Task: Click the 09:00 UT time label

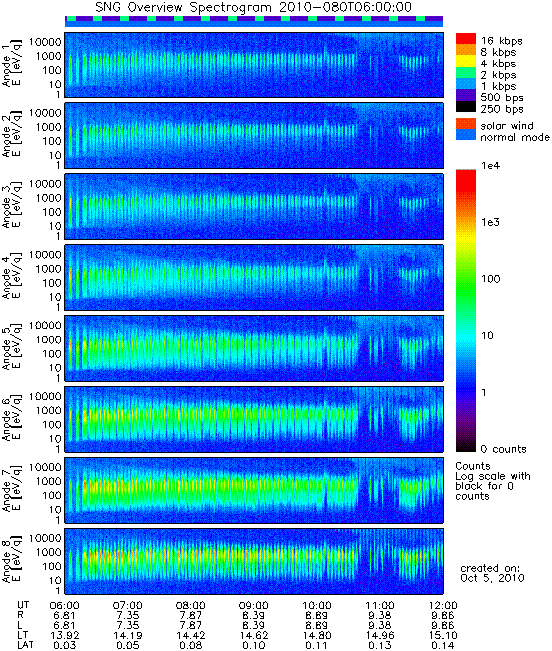Action: coord(254,605)
